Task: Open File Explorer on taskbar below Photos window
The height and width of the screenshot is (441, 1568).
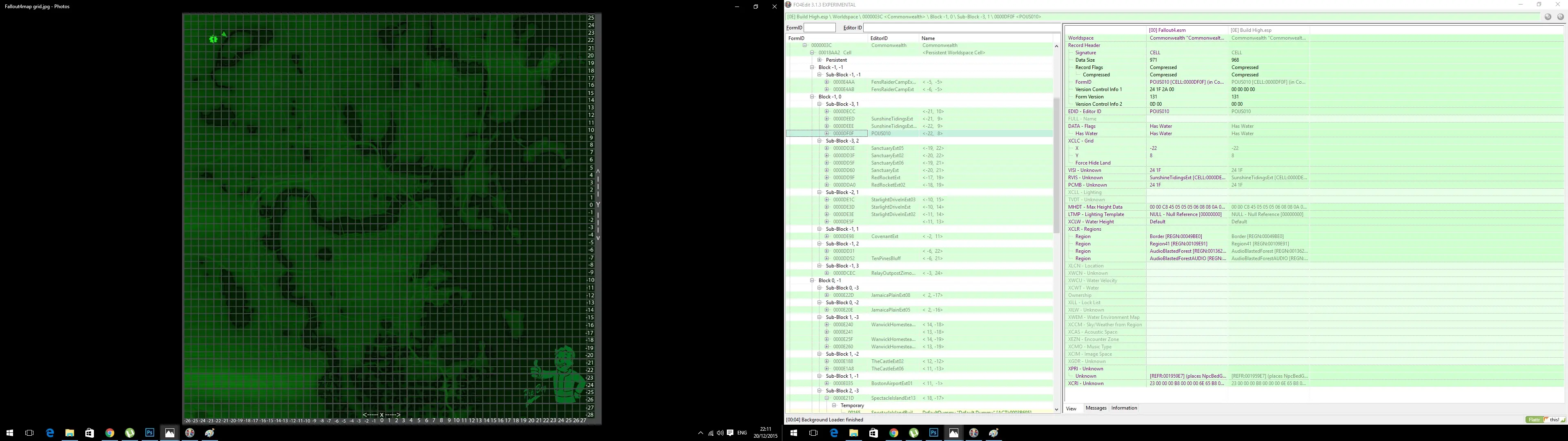Action: (69, 433)
